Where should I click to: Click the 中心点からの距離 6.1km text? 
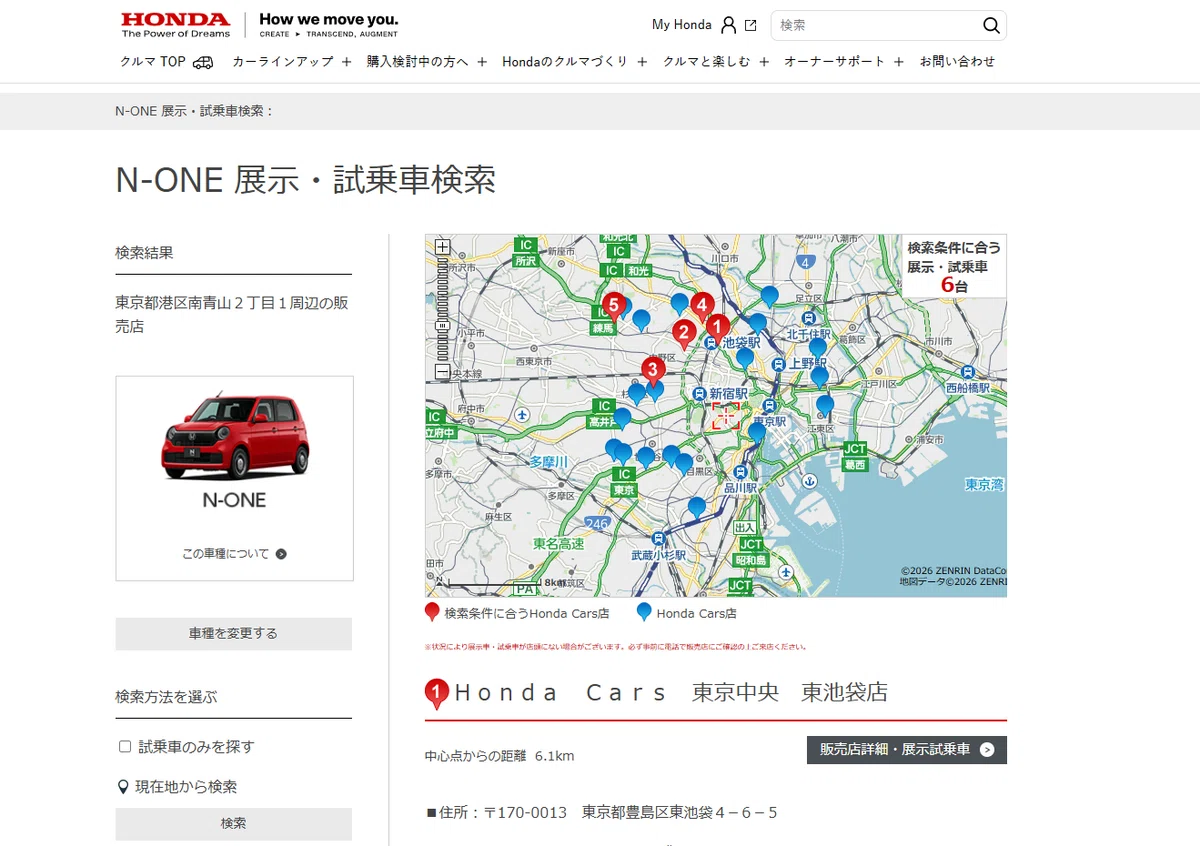[500, 756]
